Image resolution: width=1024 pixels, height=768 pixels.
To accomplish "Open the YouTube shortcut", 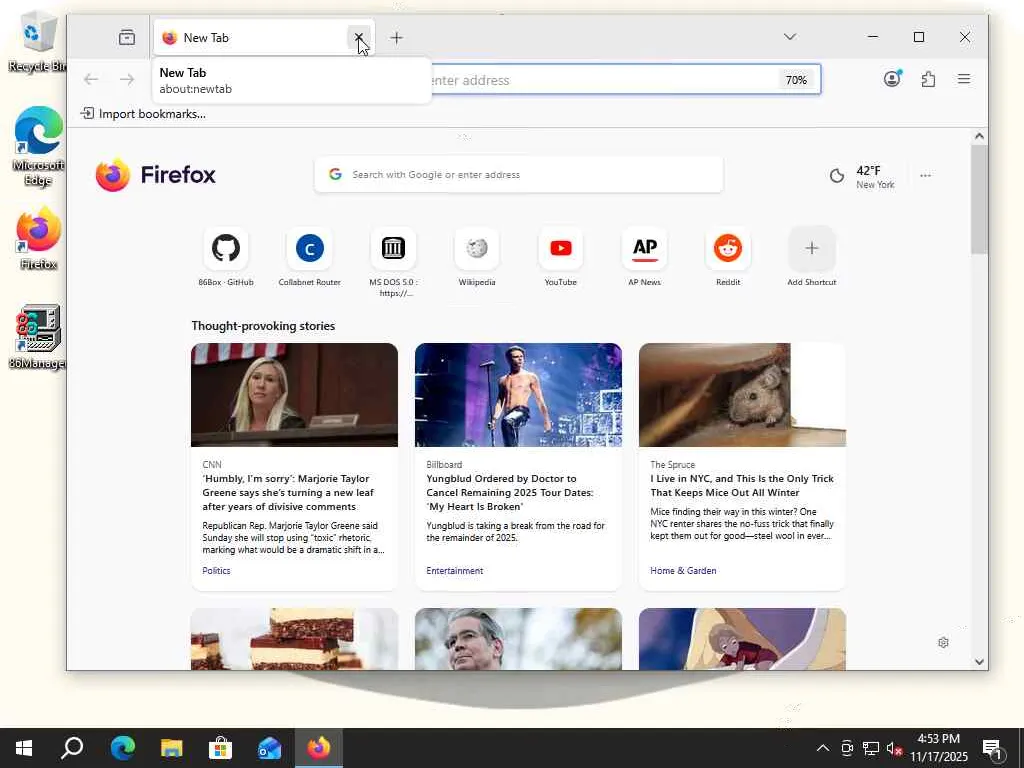I will tap(560, 256).
